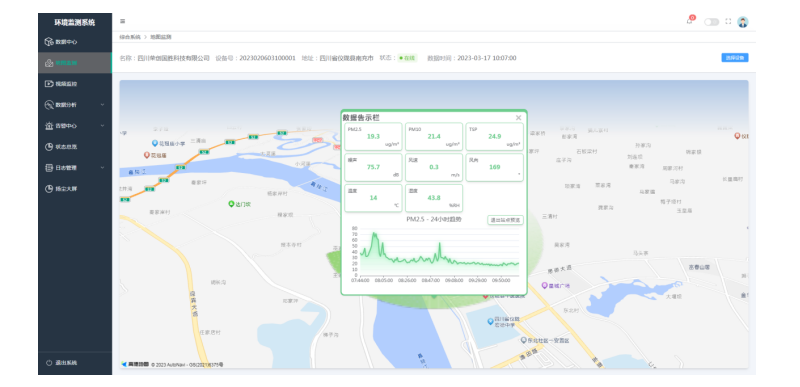Click the 退出站点预览 button in popup
Image resolution: width=800 pixels, height=387 pixels.
point(505,220)
